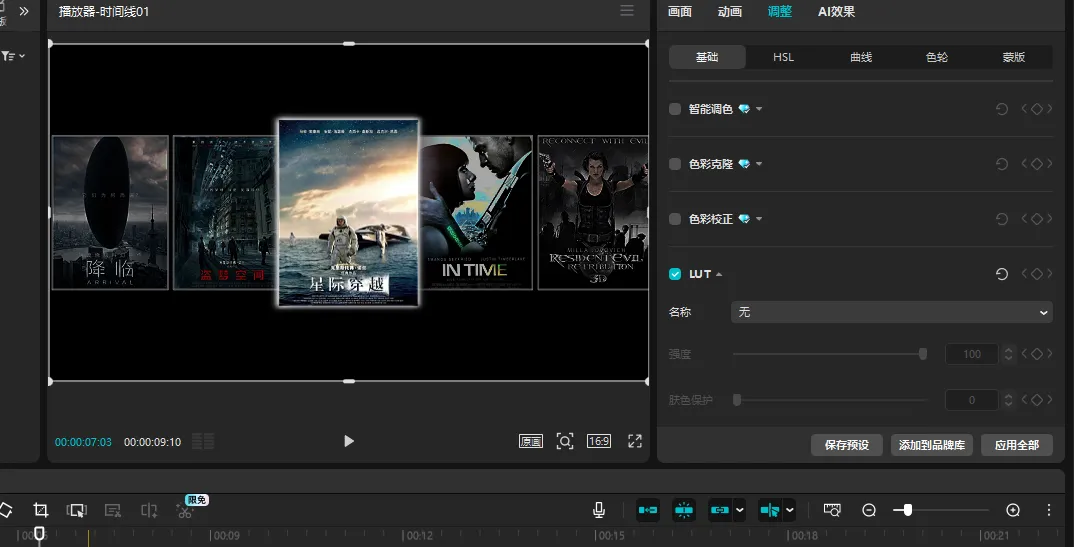
Task: Toggle the preview axis button
Action: coord(770,510)
